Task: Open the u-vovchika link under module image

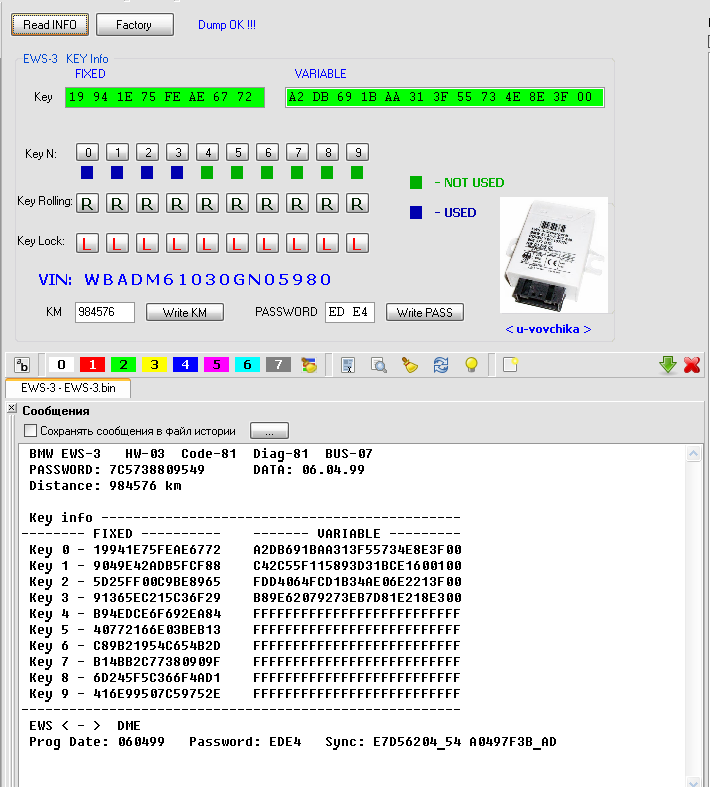Action: [547, 329]
